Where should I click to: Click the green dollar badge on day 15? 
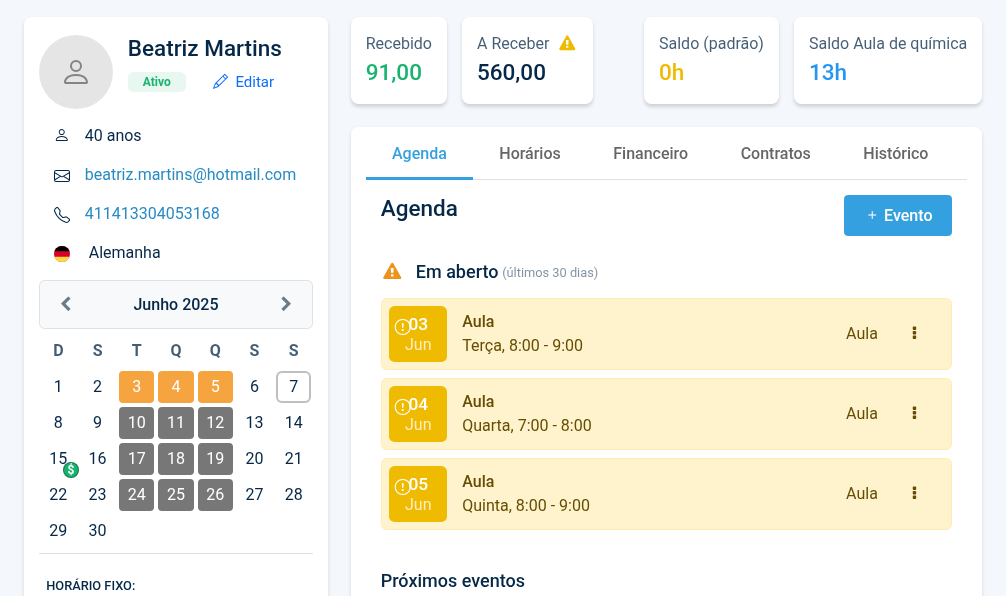71,469
